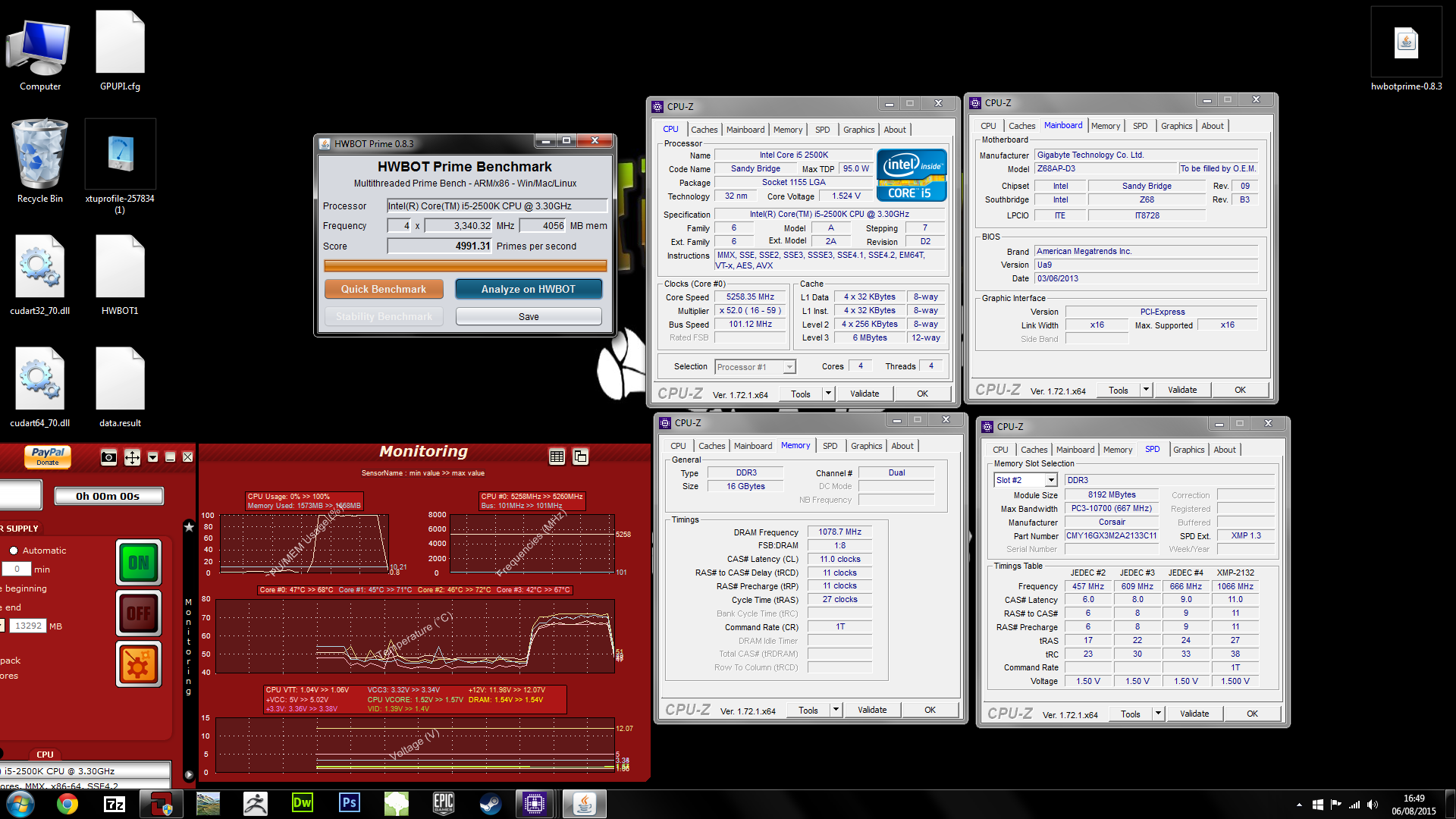Show hidden tray icons arrow
This screenshot has height=819, width=1456.
click(1299, 805)
